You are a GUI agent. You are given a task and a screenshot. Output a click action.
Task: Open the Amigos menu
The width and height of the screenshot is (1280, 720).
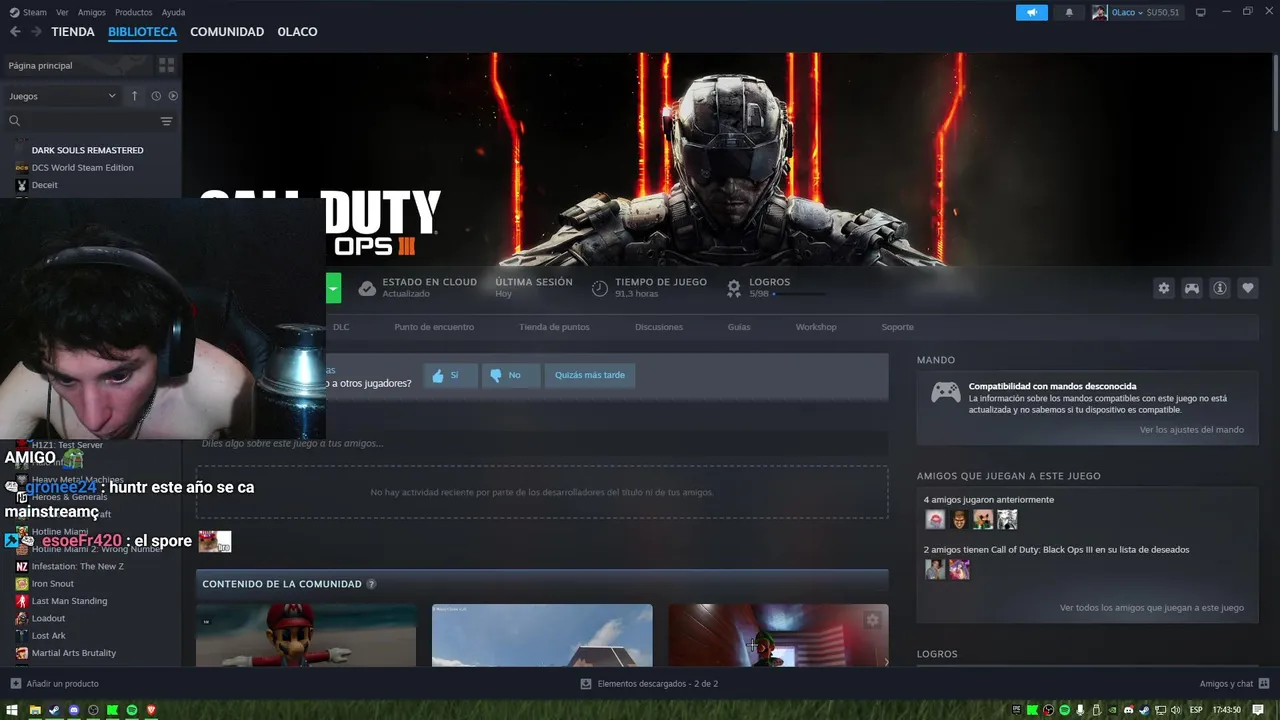point(92,12)
